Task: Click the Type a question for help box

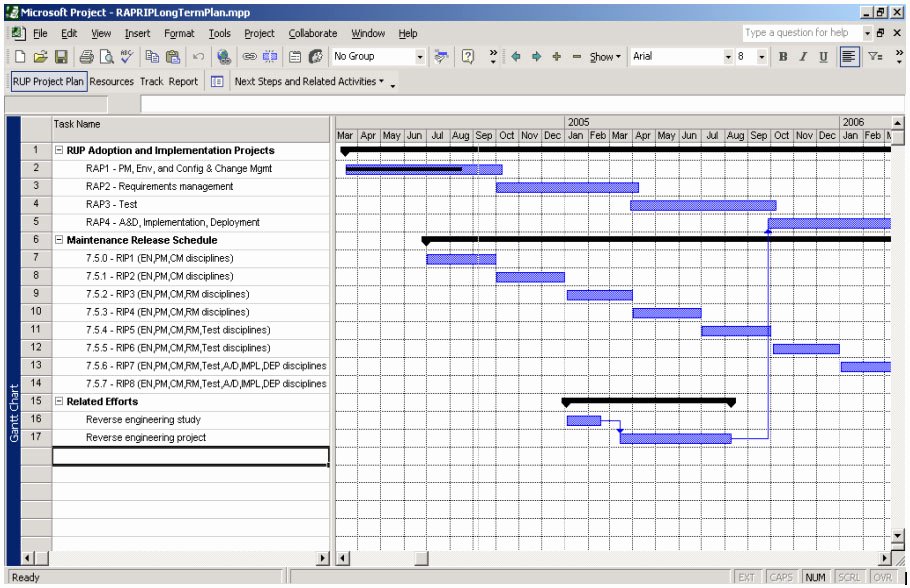Action: pos(801,33)
